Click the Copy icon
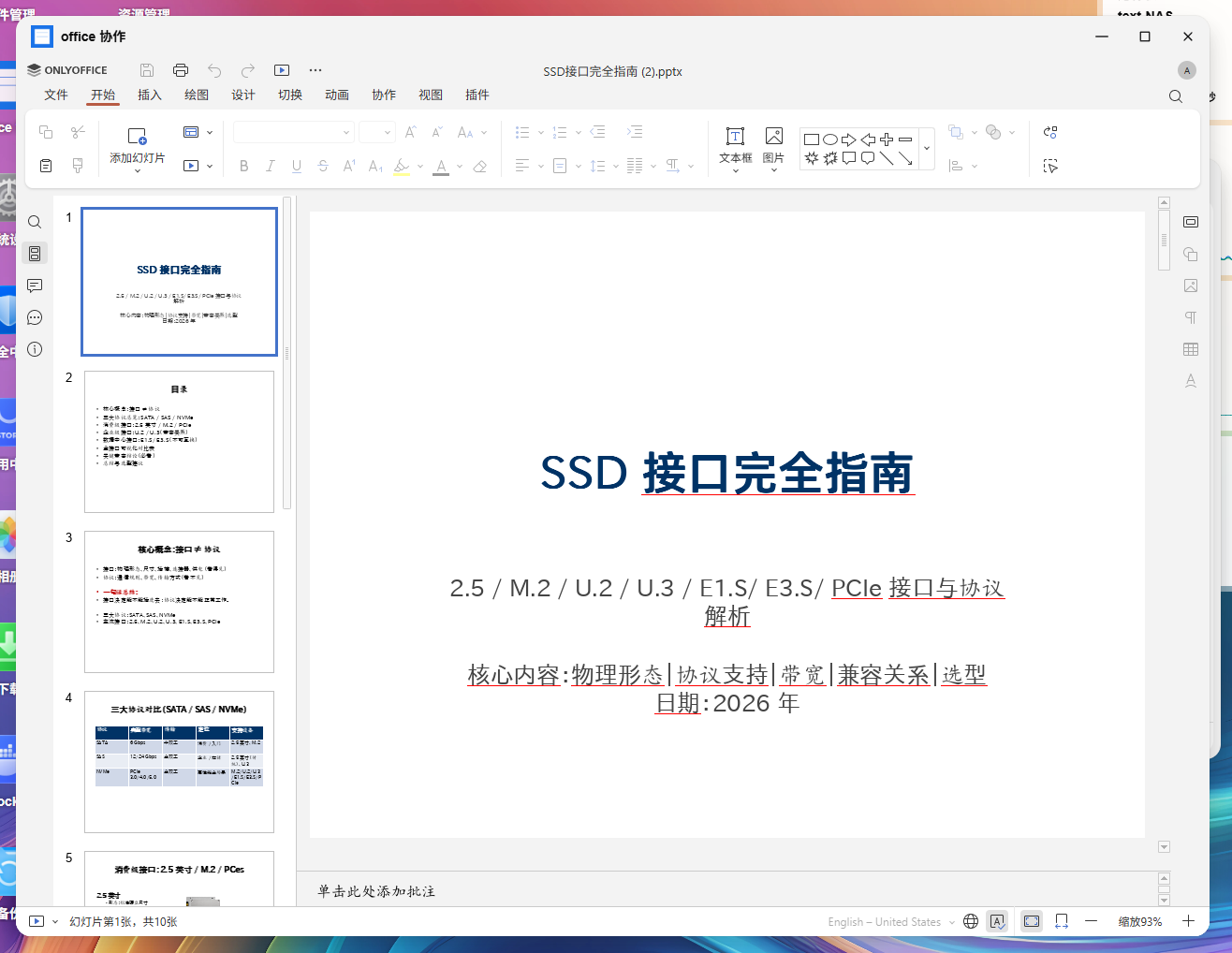The width and height of the screenshot is (1232, 953). [46, 132]
